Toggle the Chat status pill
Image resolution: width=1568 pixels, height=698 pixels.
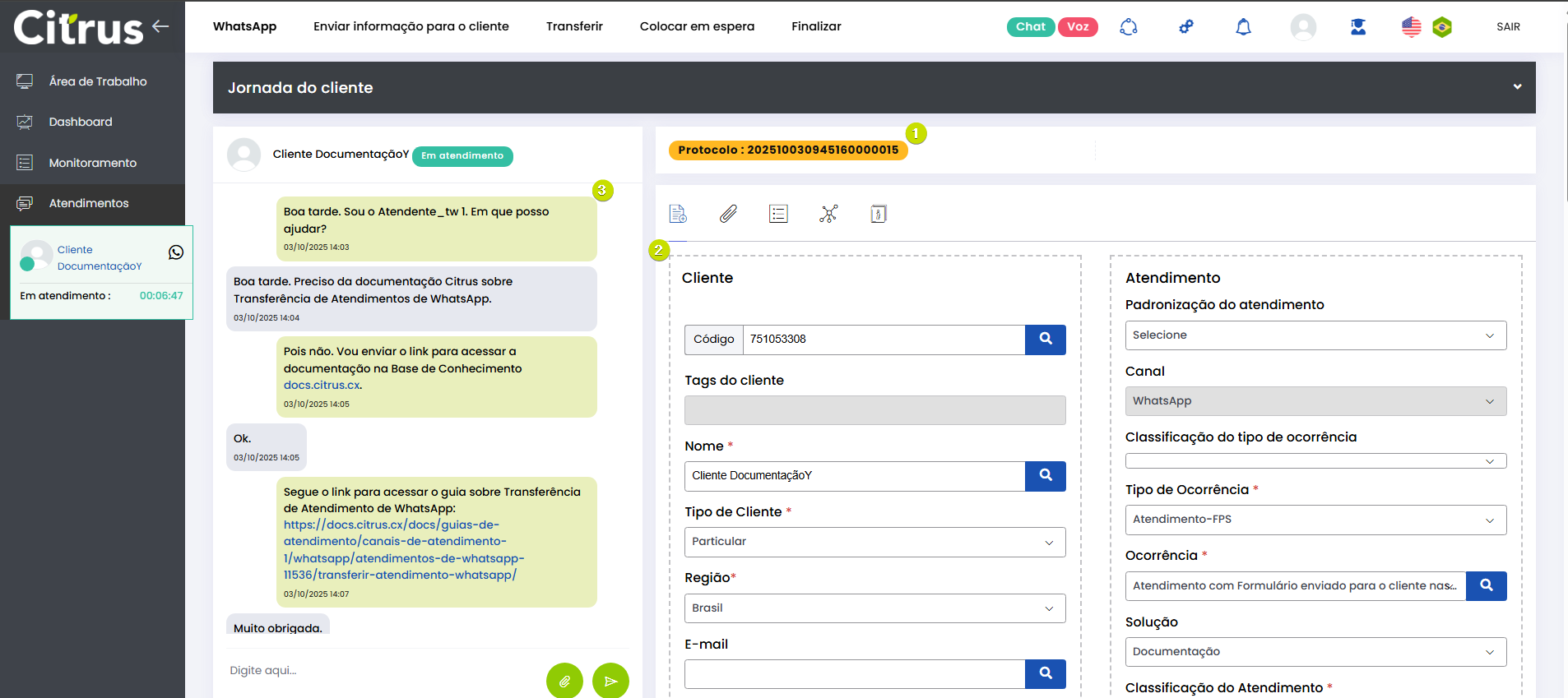pos(1030,27)
